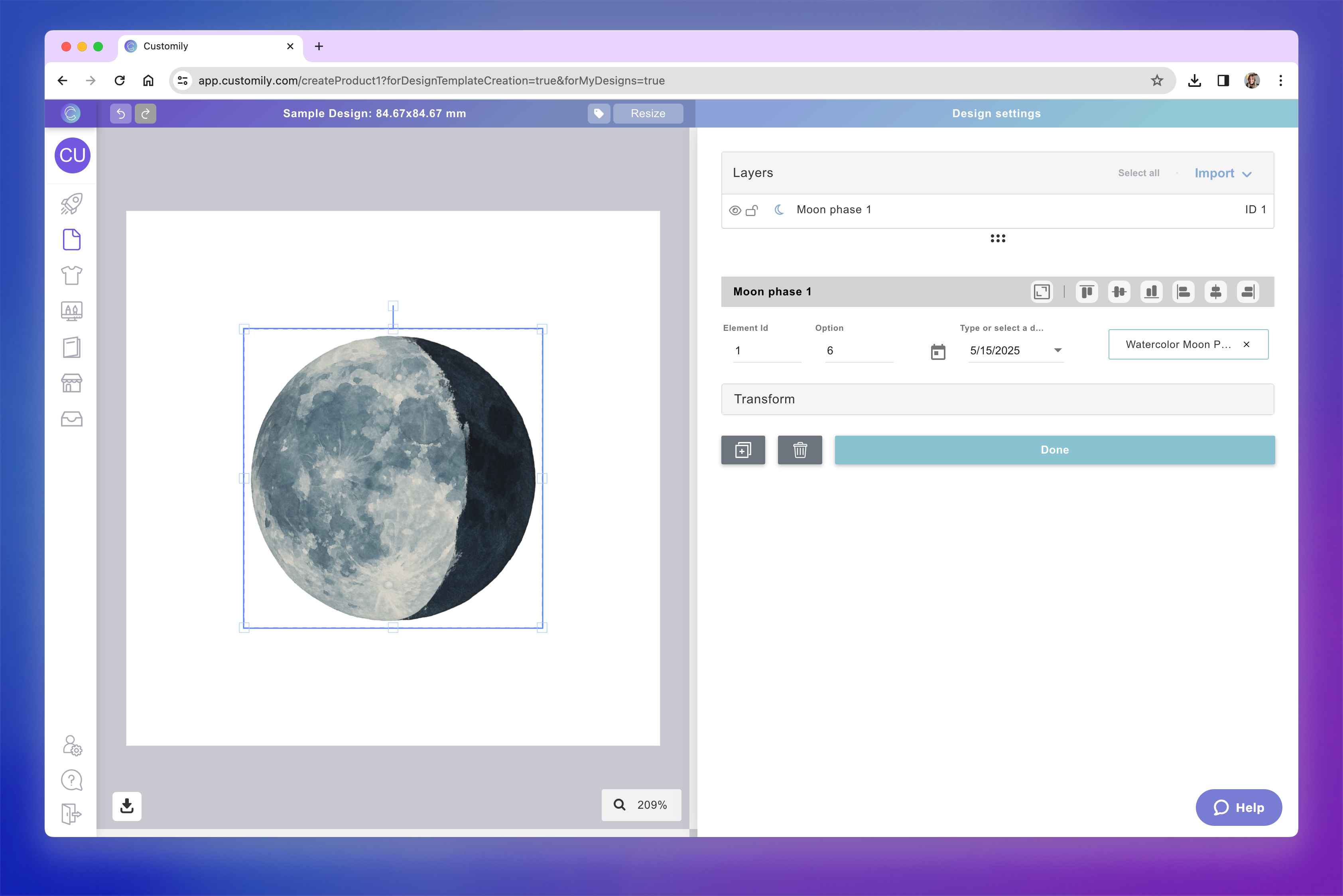The image size is (1343, 896).
Task: Click the Done button
Action: (1054, 450)
